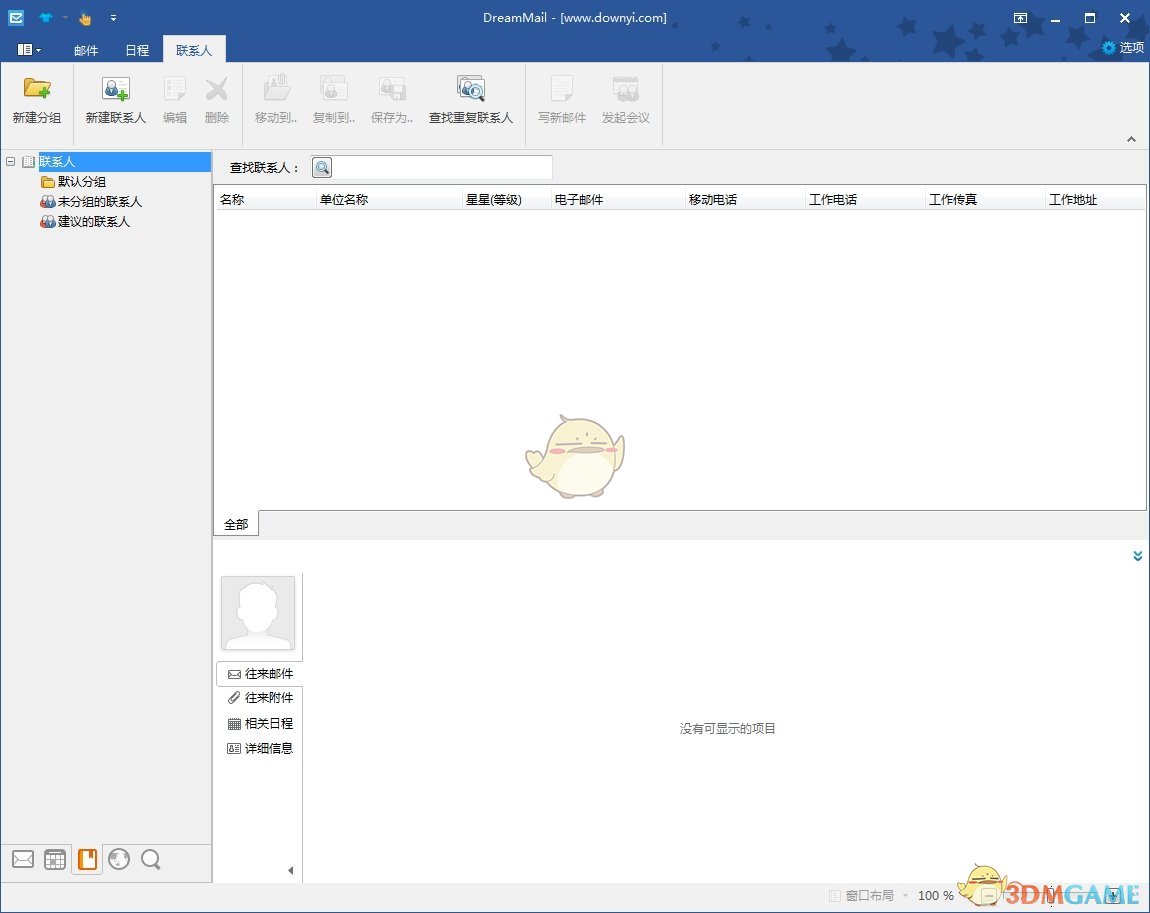Sort by the 电子邮件 column header
This screenshot has height=913, width=1150.
point(618,199)
